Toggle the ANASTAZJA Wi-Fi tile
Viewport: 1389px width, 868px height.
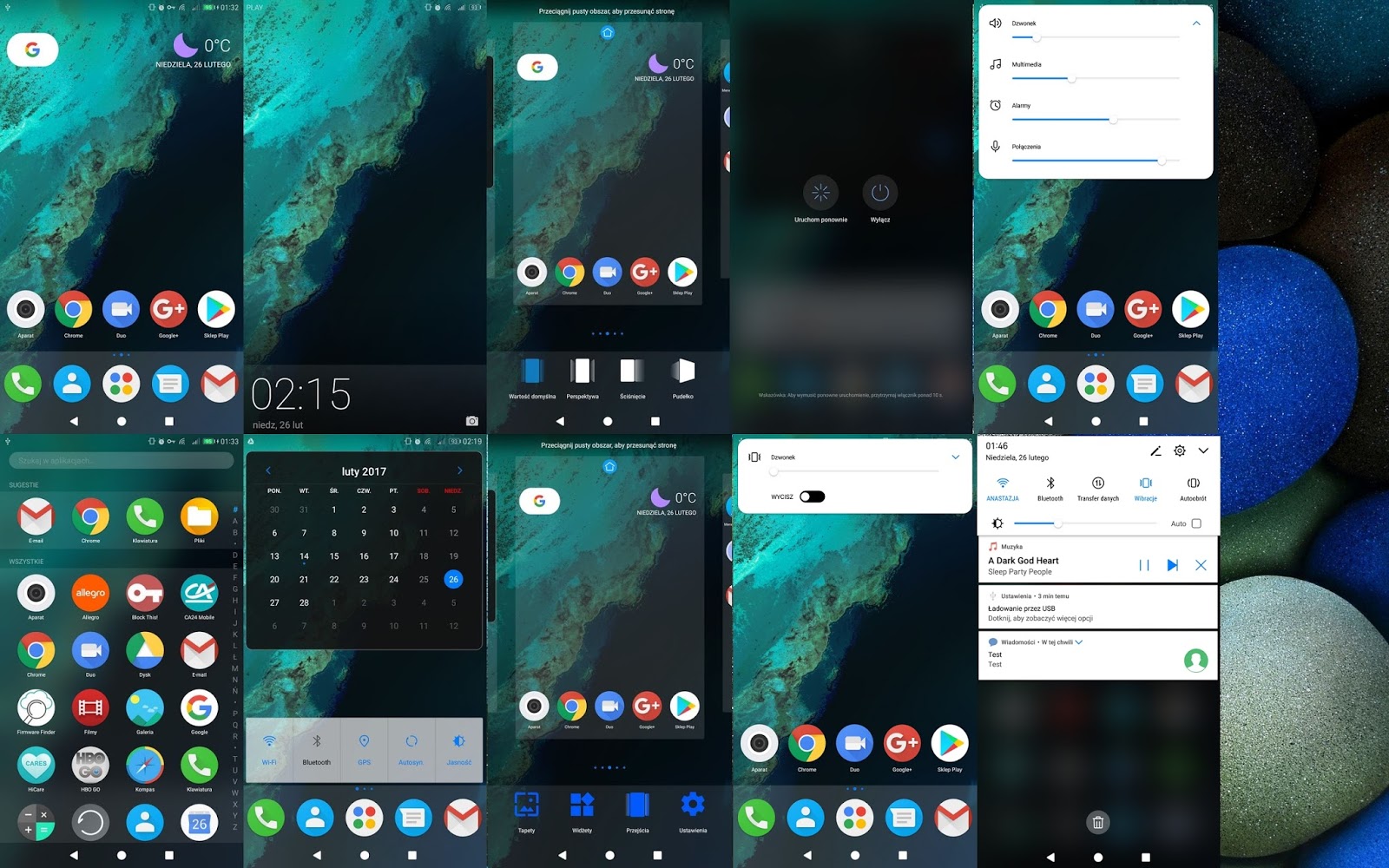(1003, 489)
